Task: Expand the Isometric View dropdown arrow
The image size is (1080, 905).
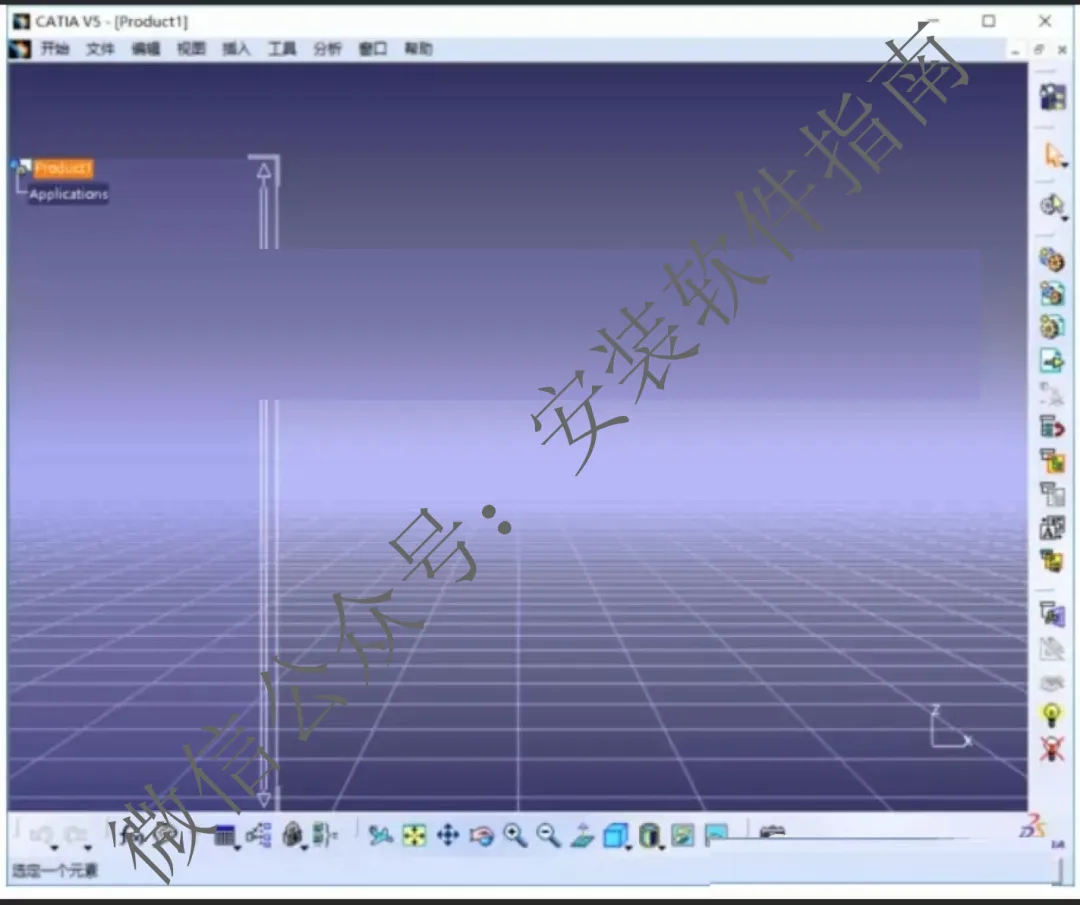Action: pyautogui.click(x=628, y=848)
